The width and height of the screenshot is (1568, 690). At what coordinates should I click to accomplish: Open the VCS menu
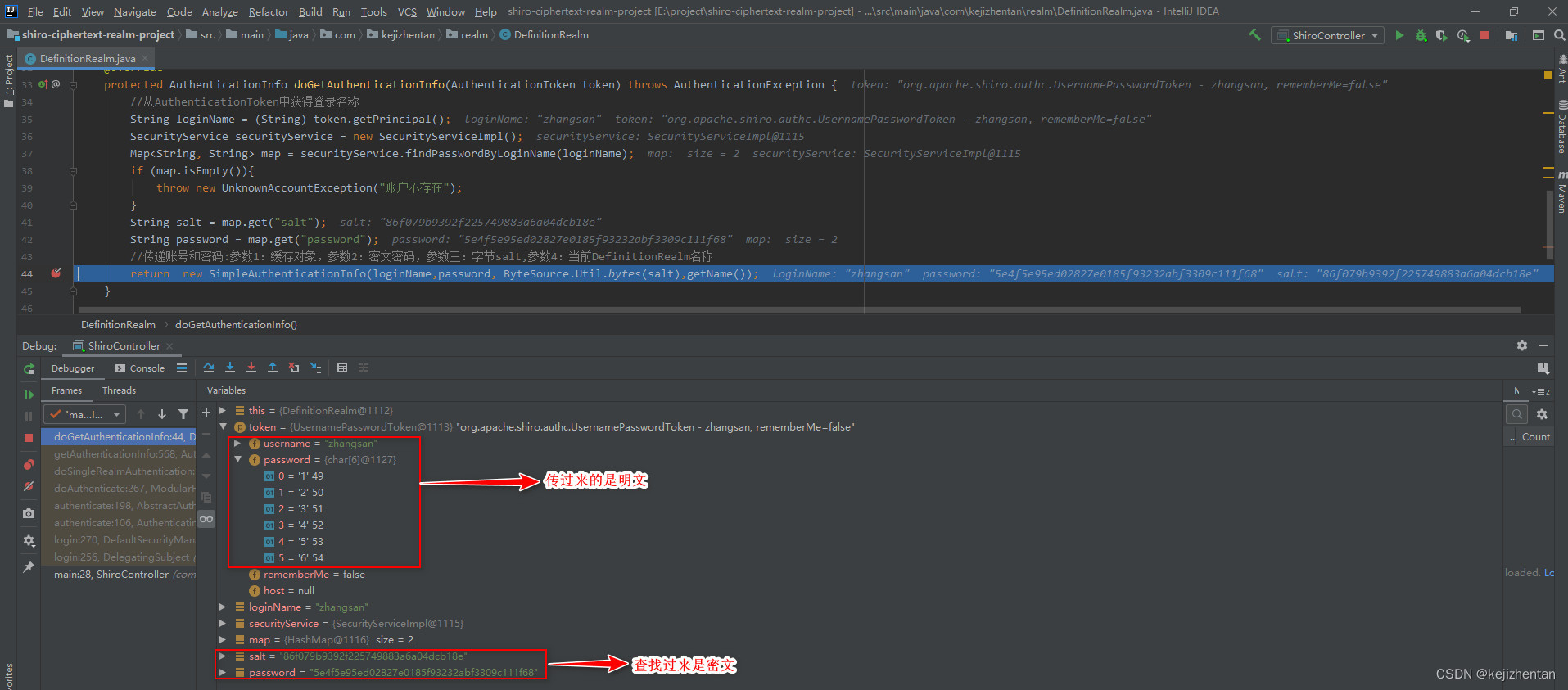(x=407, y=11)
